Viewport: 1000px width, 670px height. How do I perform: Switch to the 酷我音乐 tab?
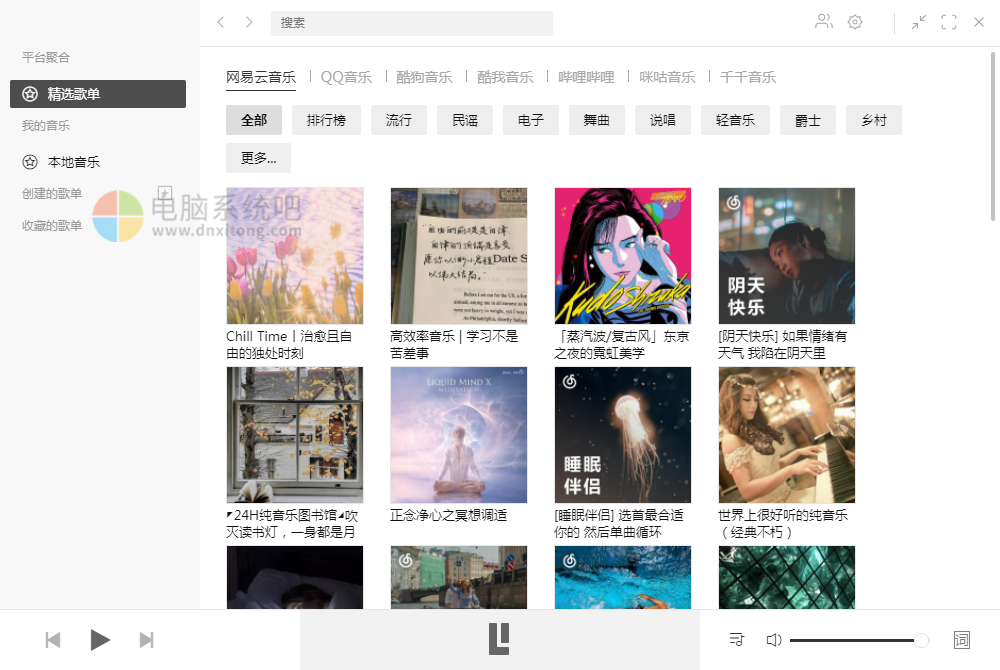coord(505,77)
